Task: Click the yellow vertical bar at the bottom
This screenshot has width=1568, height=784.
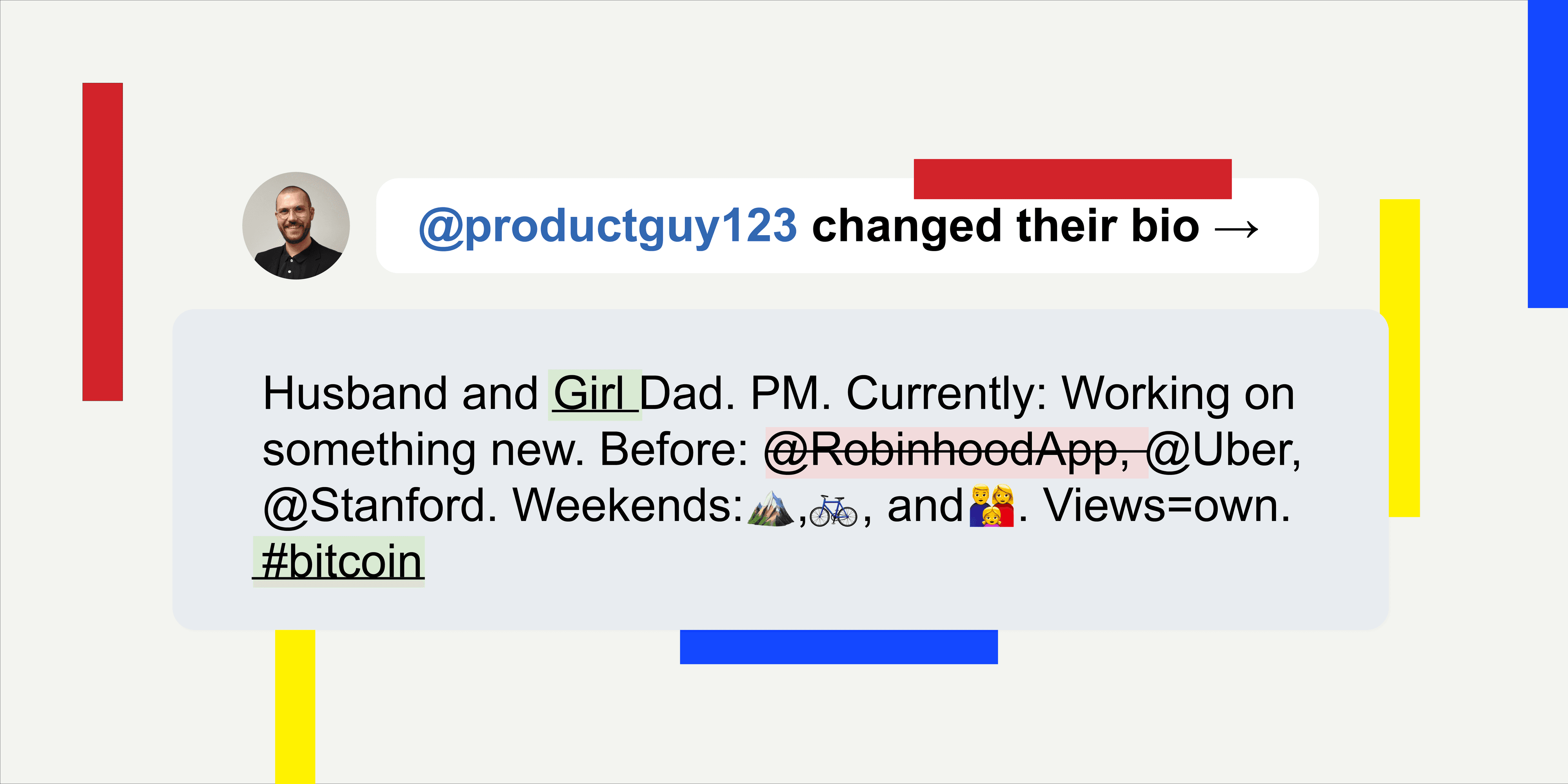Action: point(295,707)
